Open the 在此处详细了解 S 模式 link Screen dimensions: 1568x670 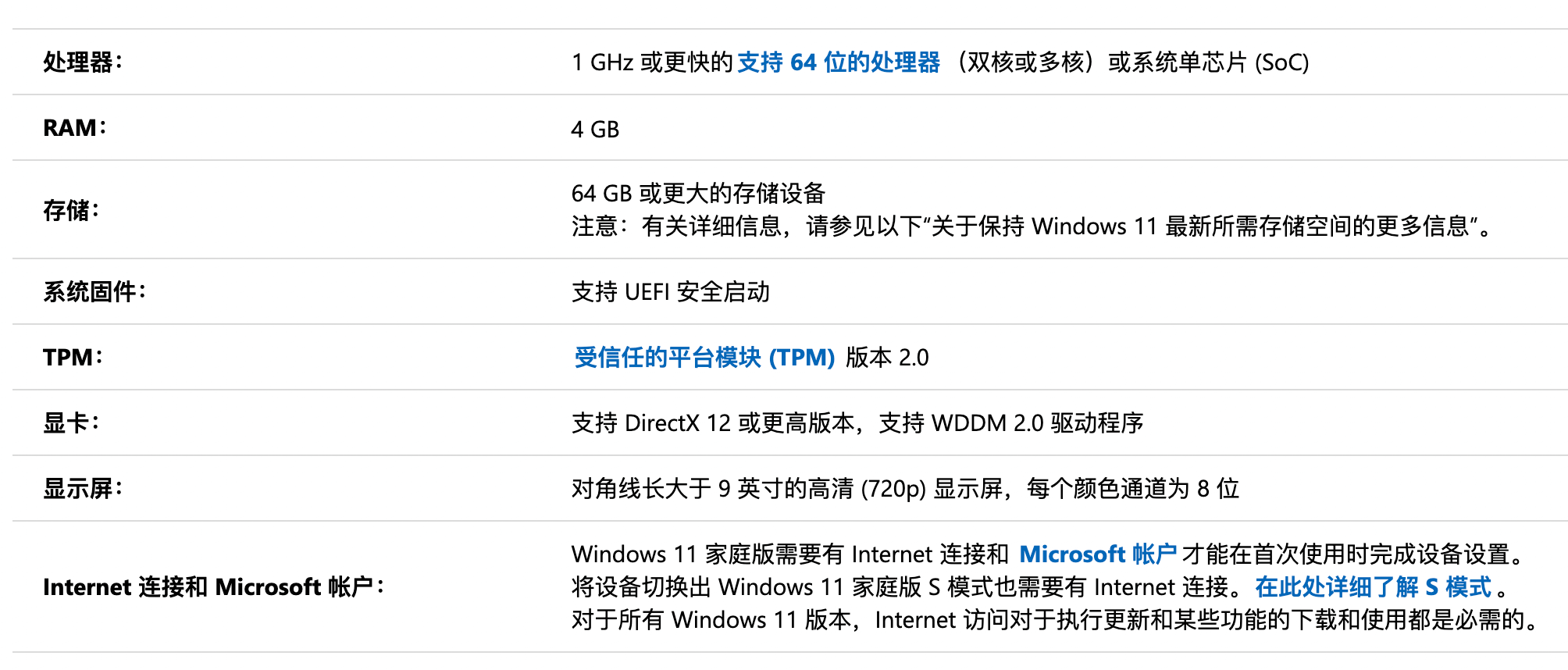tap(1374, 587)
